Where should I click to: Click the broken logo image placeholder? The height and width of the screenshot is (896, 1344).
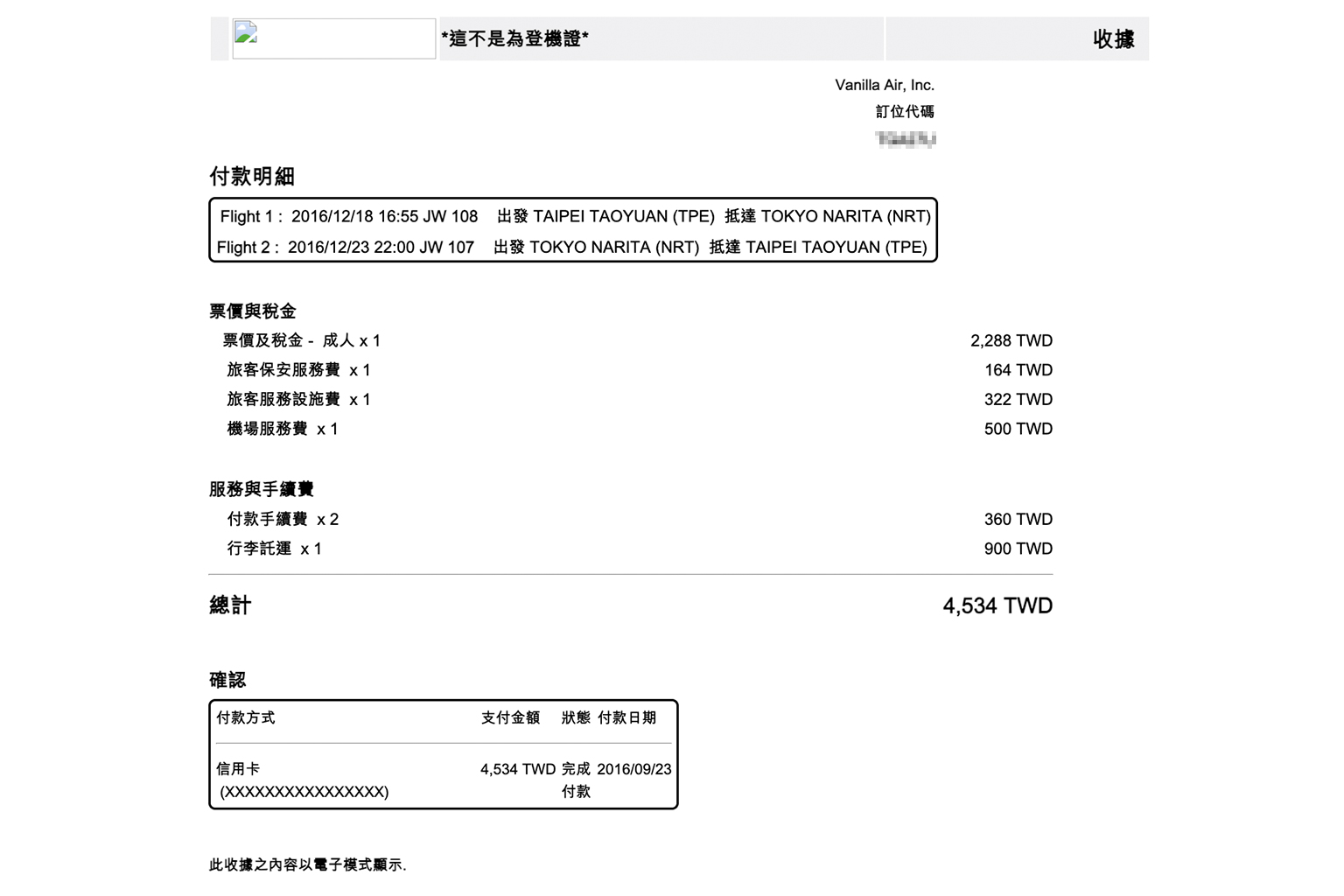[333, 38]
